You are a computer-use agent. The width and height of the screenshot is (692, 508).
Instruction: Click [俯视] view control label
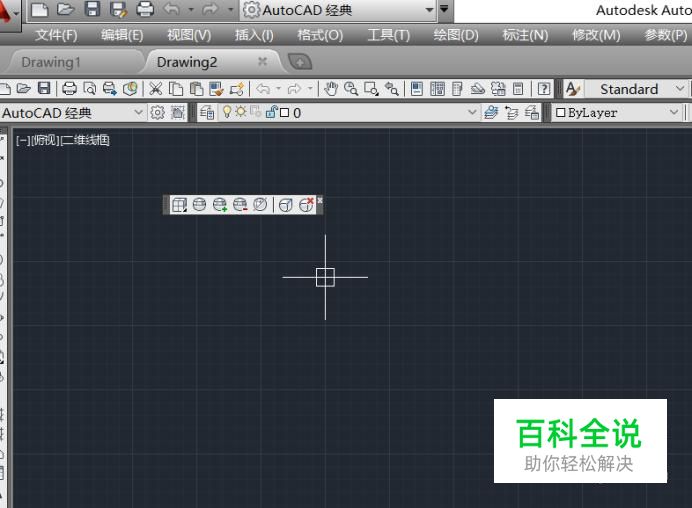45,140
